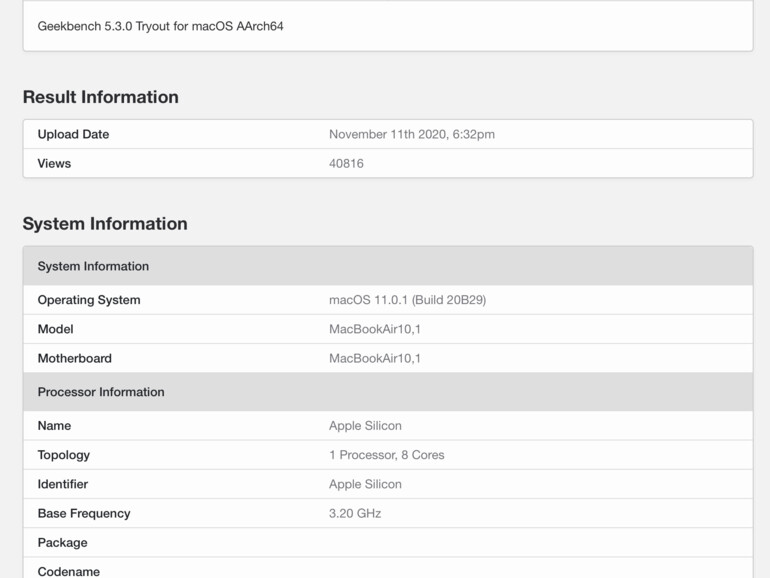Click the 3.20 GHz base frequency value
This screenshot has height=578, width=770.
355,513
